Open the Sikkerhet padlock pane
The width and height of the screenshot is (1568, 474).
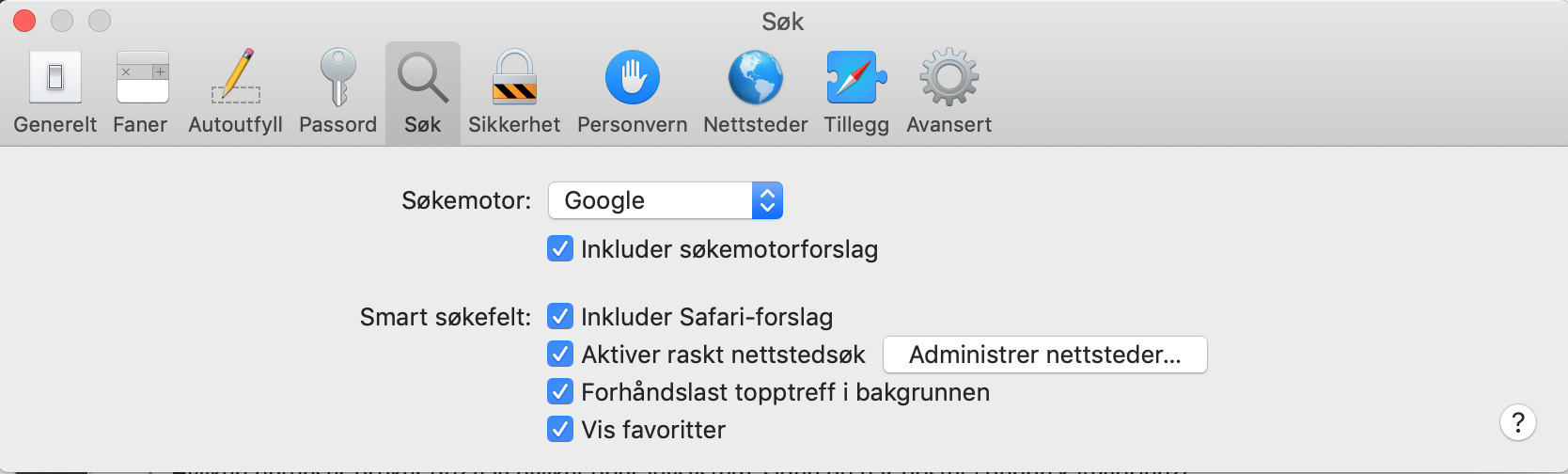point(514,92)
